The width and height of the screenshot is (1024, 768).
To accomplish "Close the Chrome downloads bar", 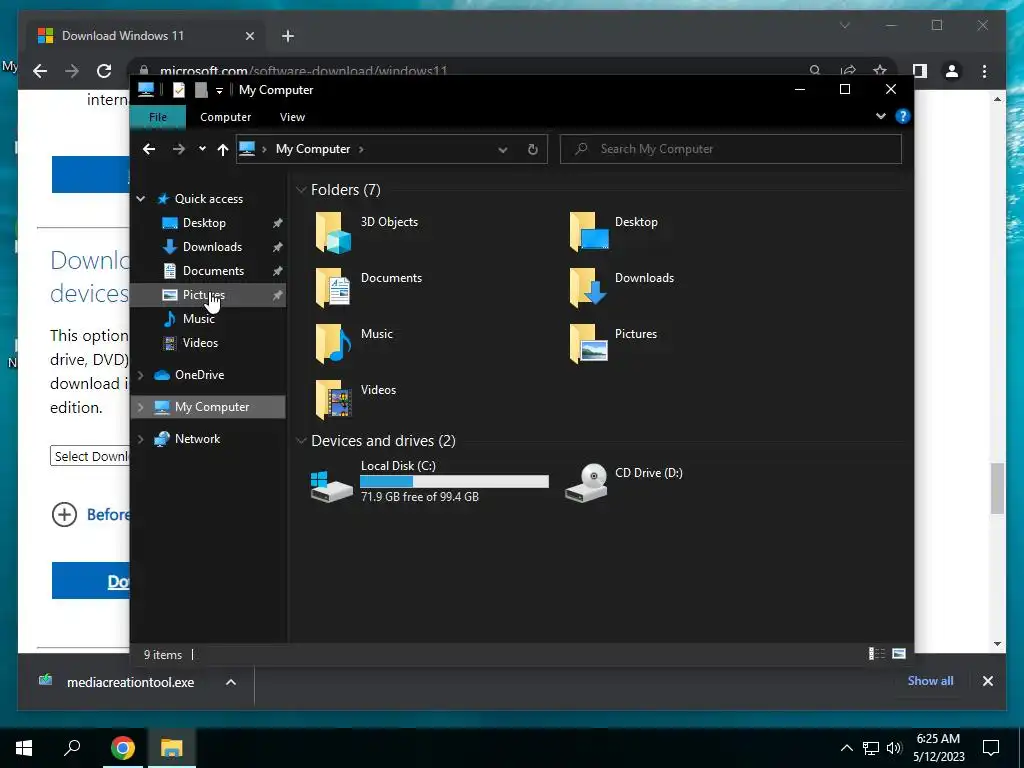I will (x=987, y=681).
